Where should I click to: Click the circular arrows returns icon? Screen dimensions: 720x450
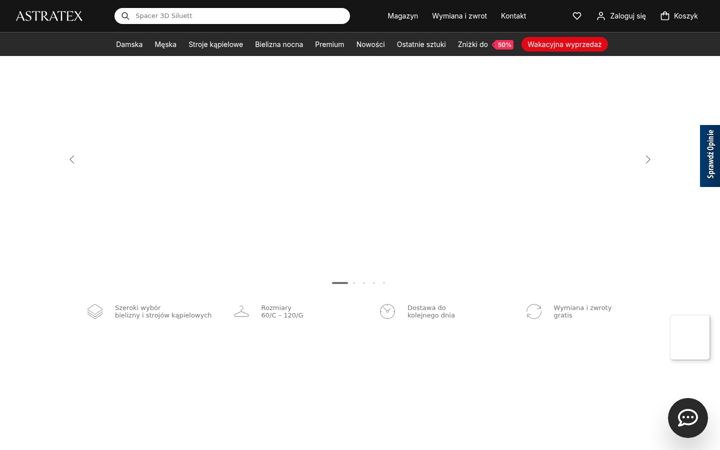click(534, 311)
